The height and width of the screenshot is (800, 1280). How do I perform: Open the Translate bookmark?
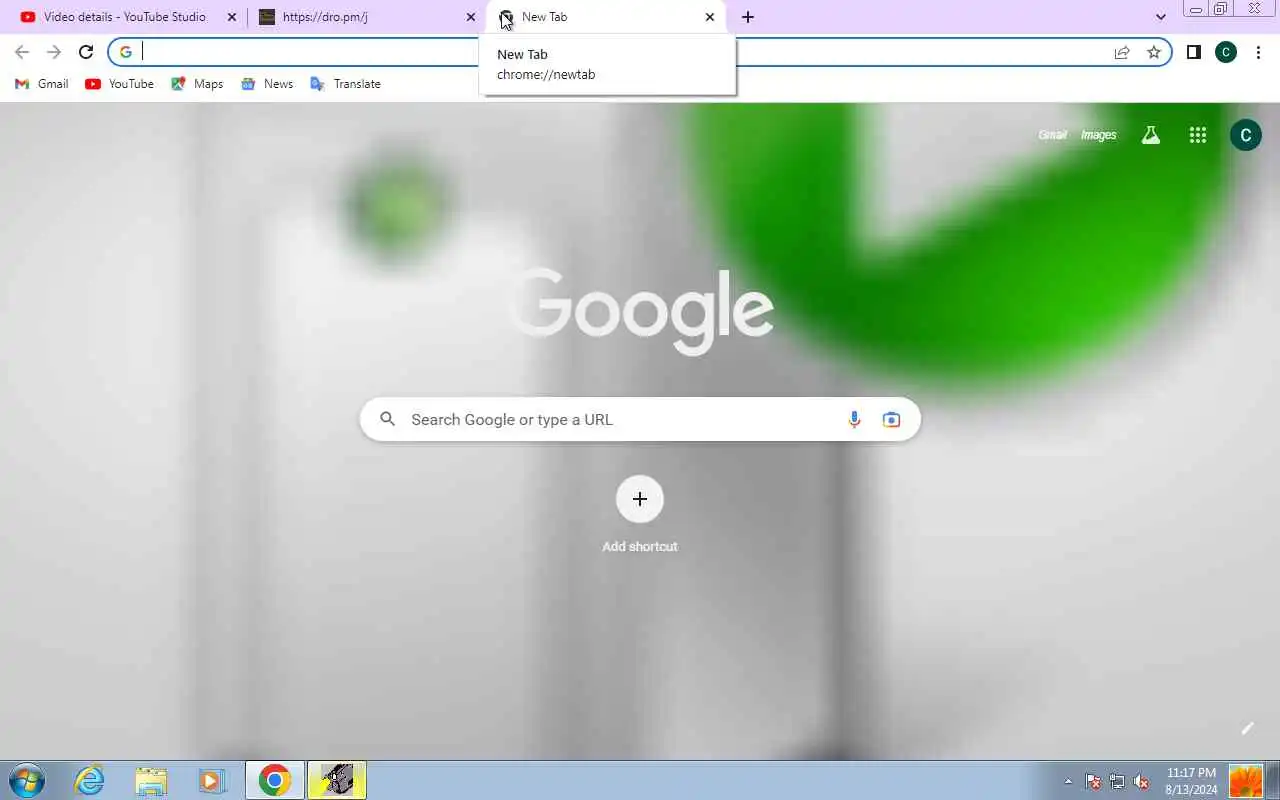(346, 84)
